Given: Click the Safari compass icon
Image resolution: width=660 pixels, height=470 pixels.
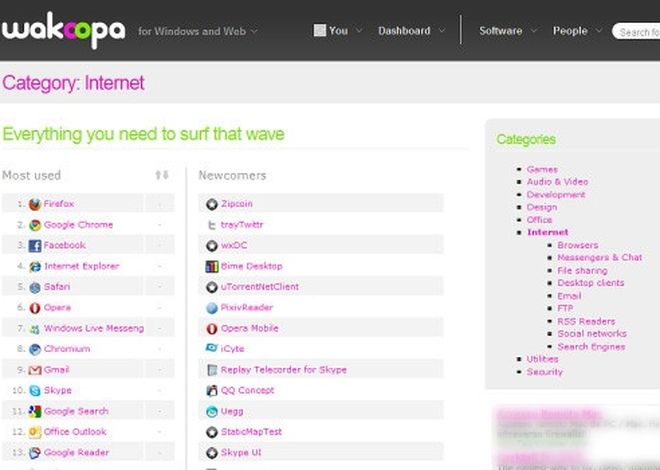Looking at the screenshot, I should click(x=35, y=287).
